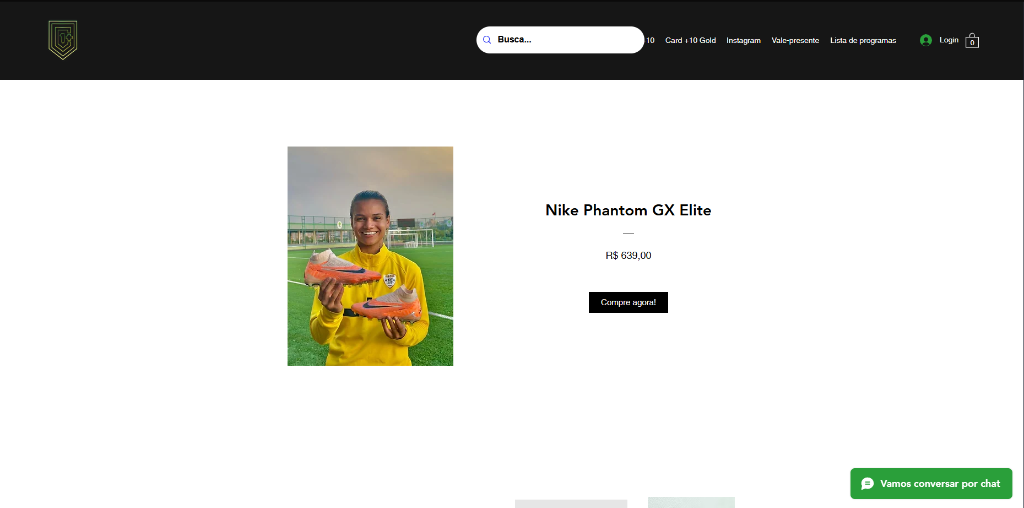
Task: Click the chat bubble icon
Action: click(x=867, y=484)
